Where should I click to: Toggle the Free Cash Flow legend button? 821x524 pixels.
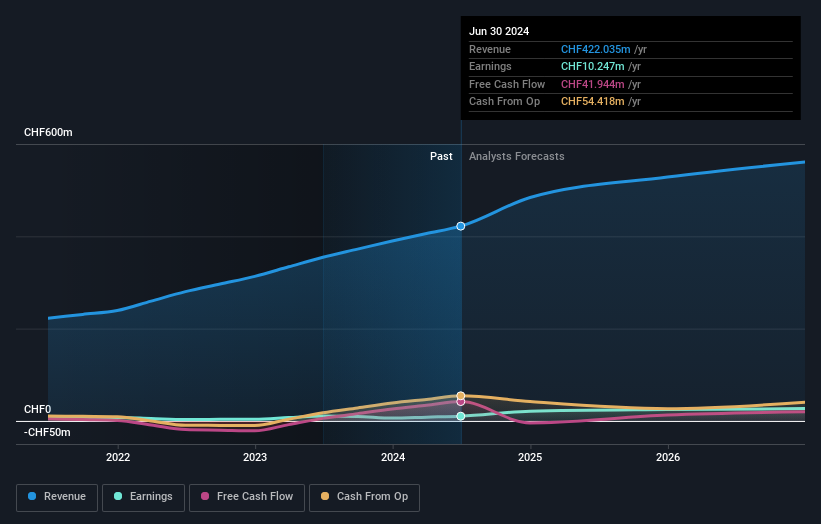247,497
